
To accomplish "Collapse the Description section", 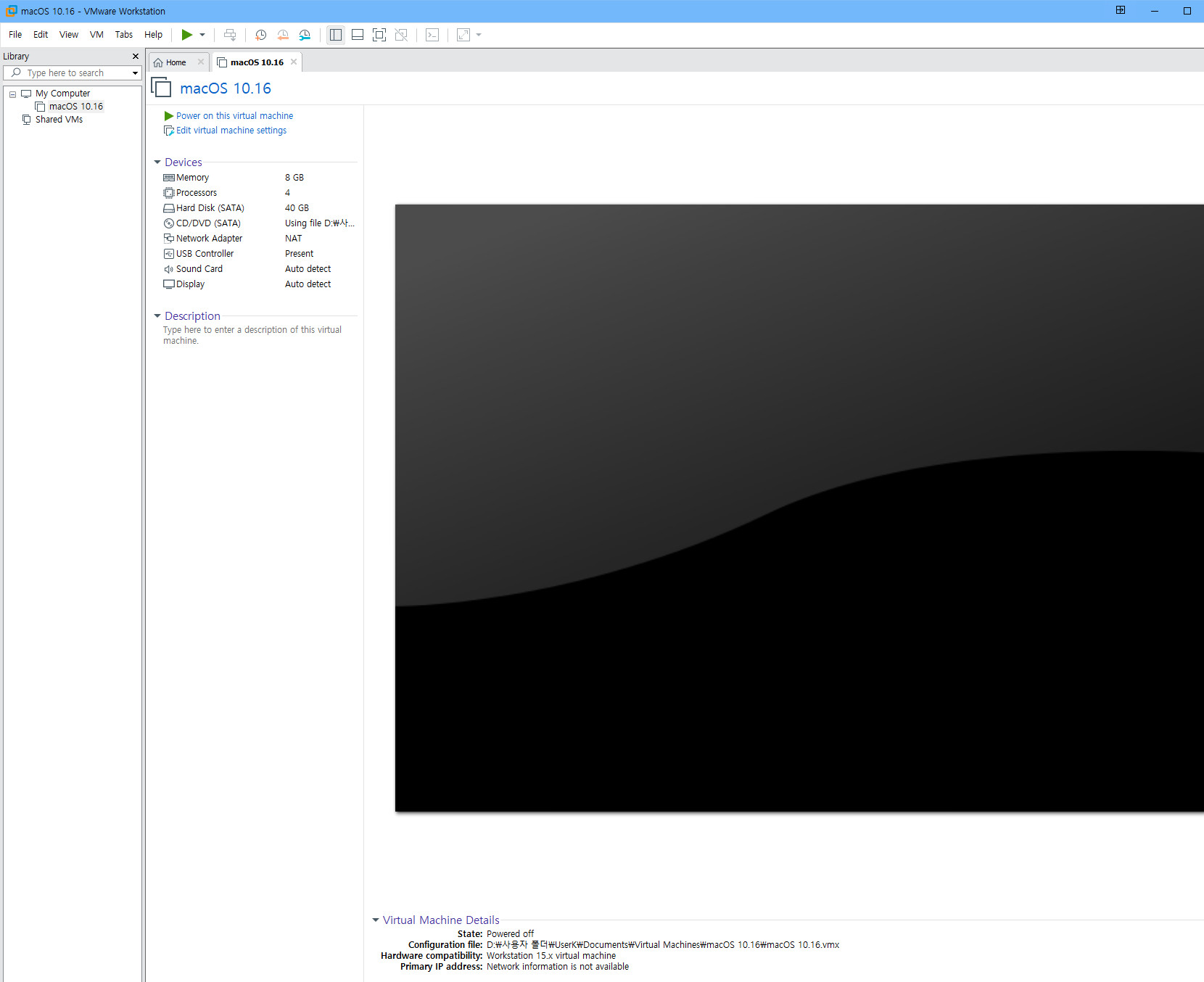I will 157,316.
